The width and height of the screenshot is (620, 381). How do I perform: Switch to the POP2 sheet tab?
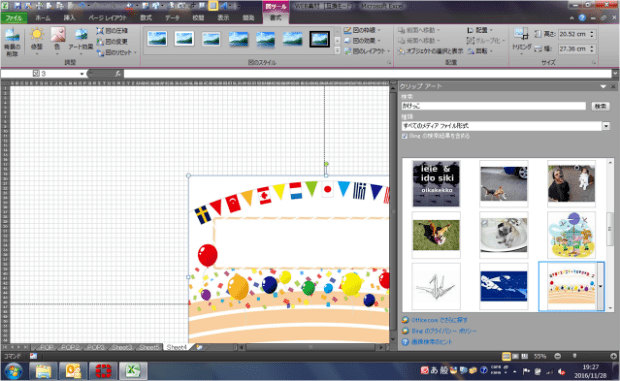(x=70, y=347)
